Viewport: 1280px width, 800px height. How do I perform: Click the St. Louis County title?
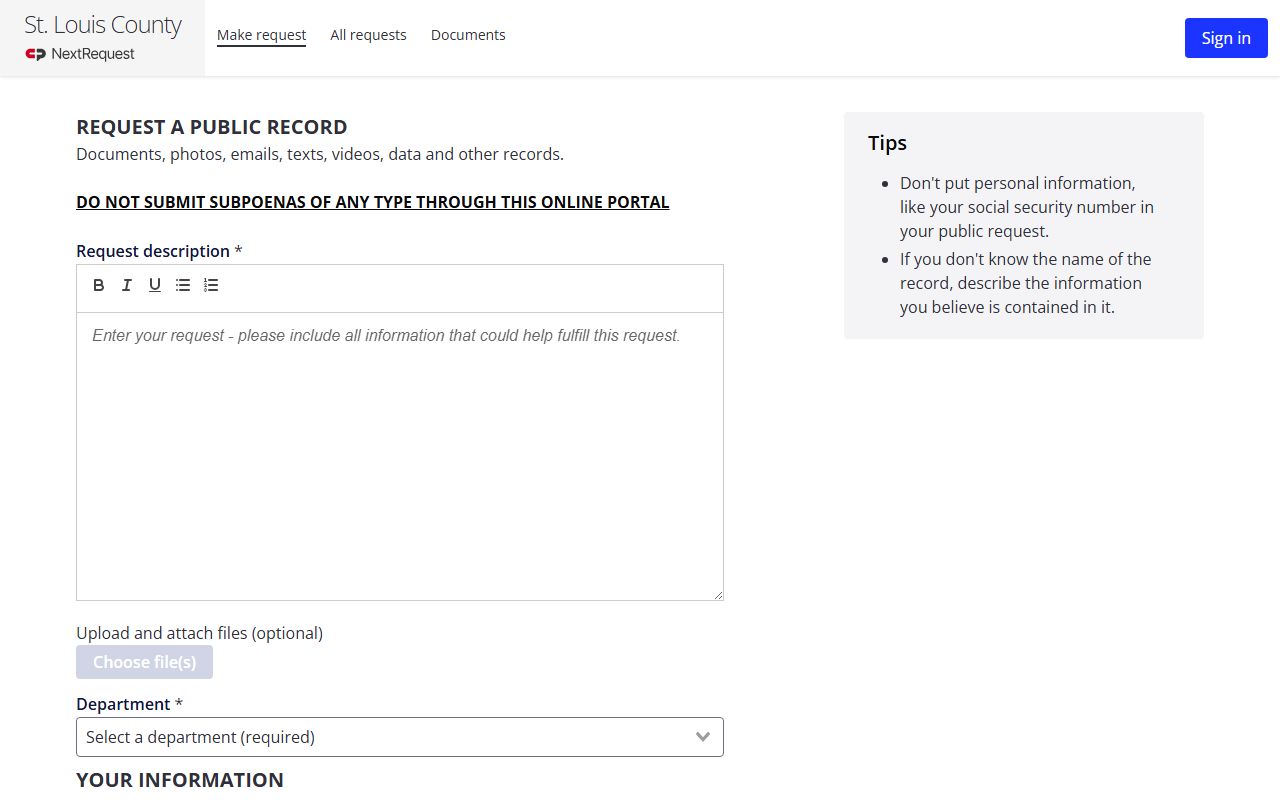click(103, 25)
